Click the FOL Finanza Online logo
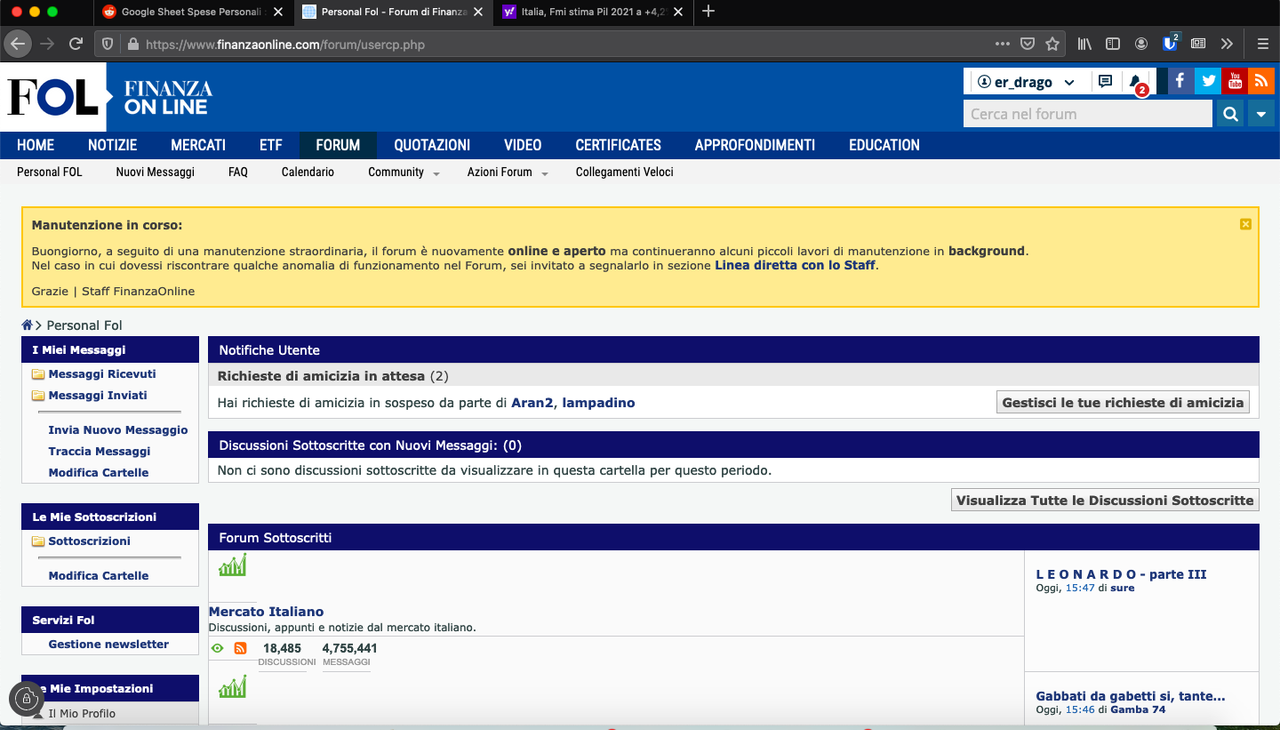1280x730 pixels. click(108, 97)
